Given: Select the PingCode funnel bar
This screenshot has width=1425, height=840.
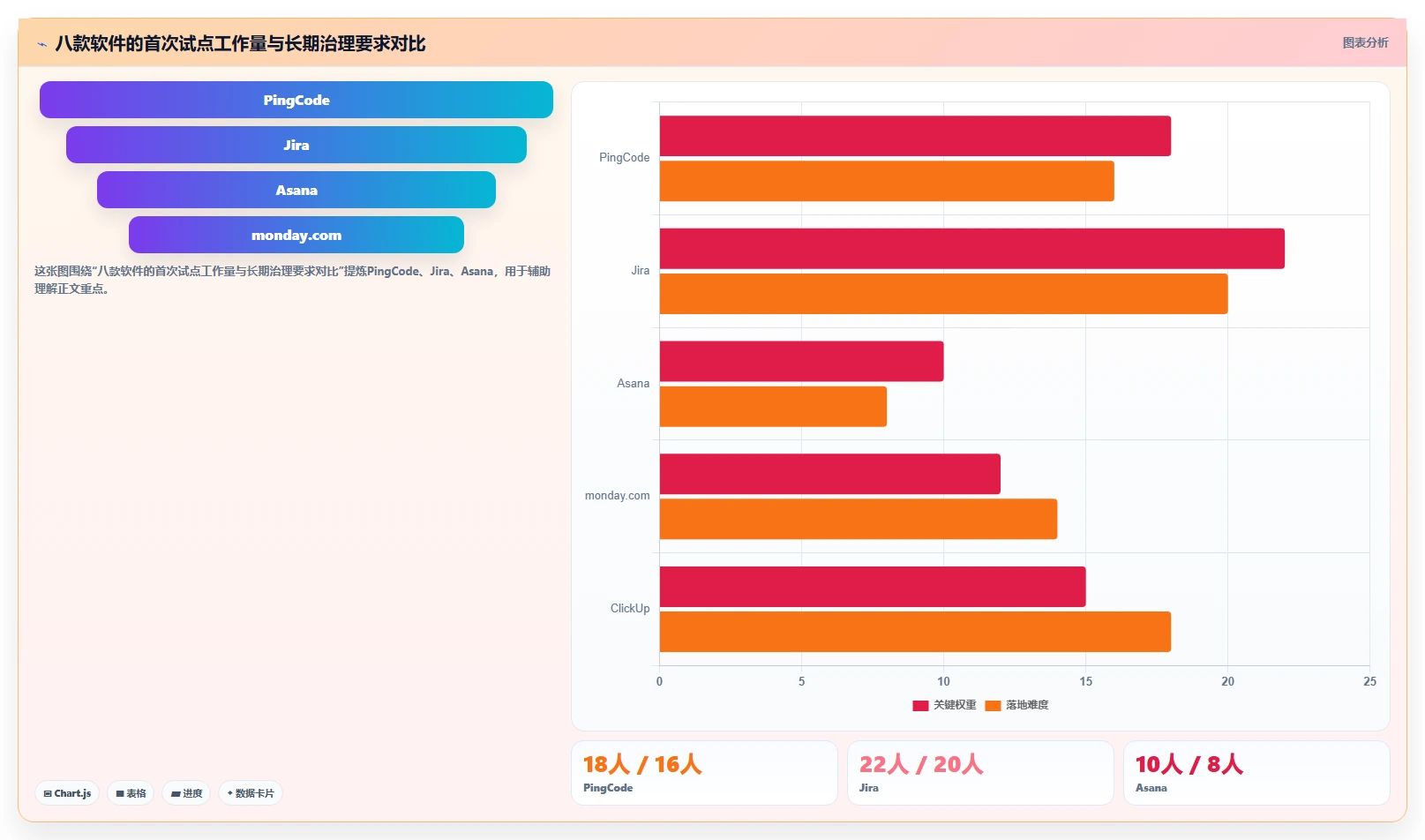Looking at the screenshot, I should 296,100.
